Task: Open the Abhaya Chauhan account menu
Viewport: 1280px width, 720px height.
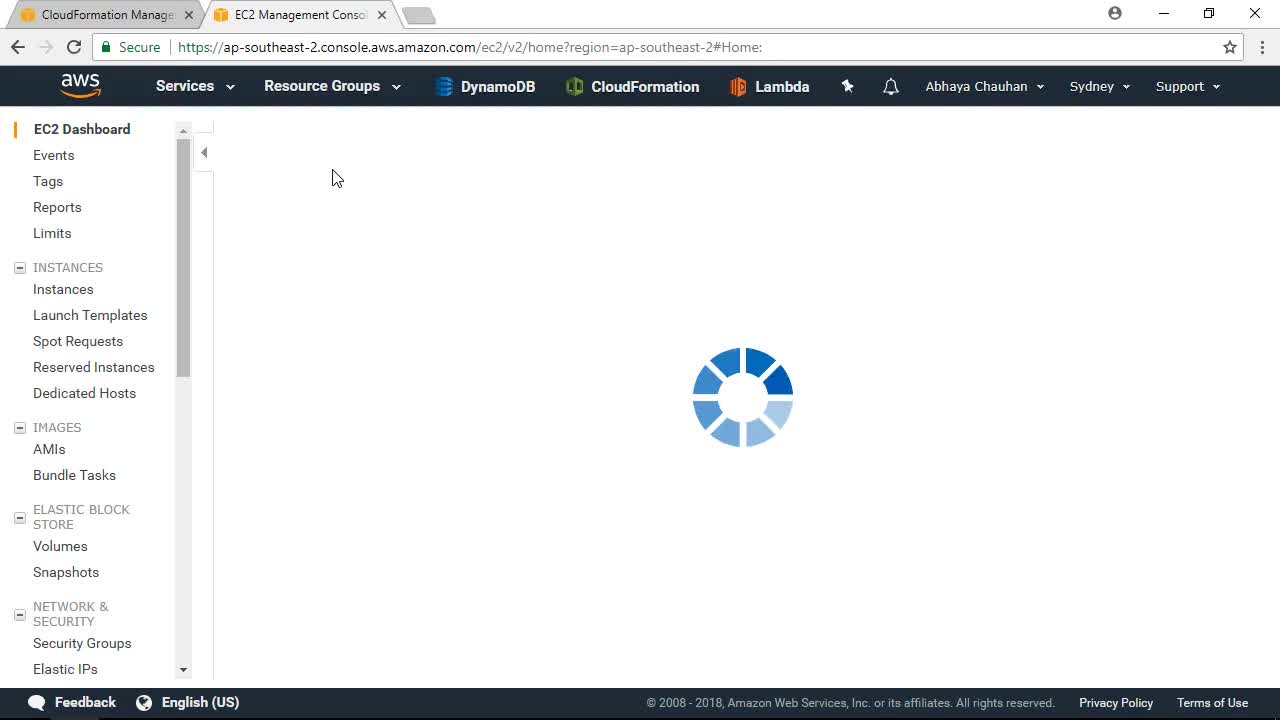Action: 985,86
